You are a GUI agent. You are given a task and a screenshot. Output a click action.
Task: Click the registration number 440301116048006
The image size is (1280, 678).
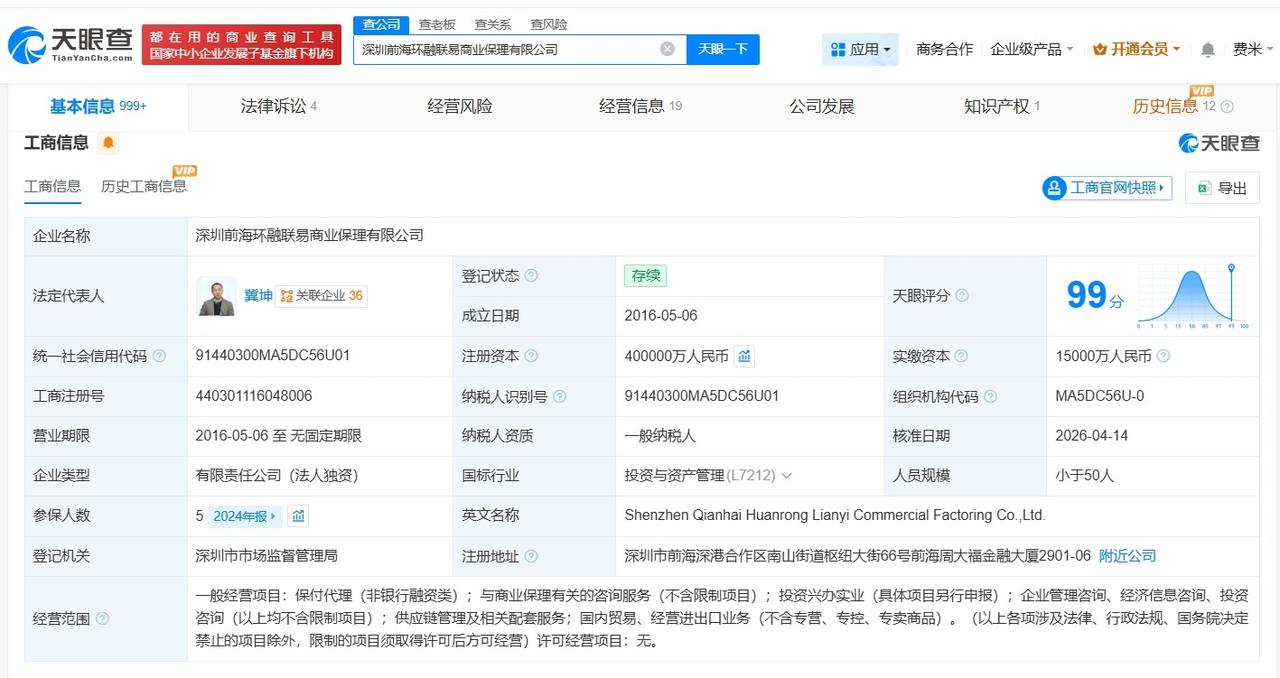pos(254,396)
